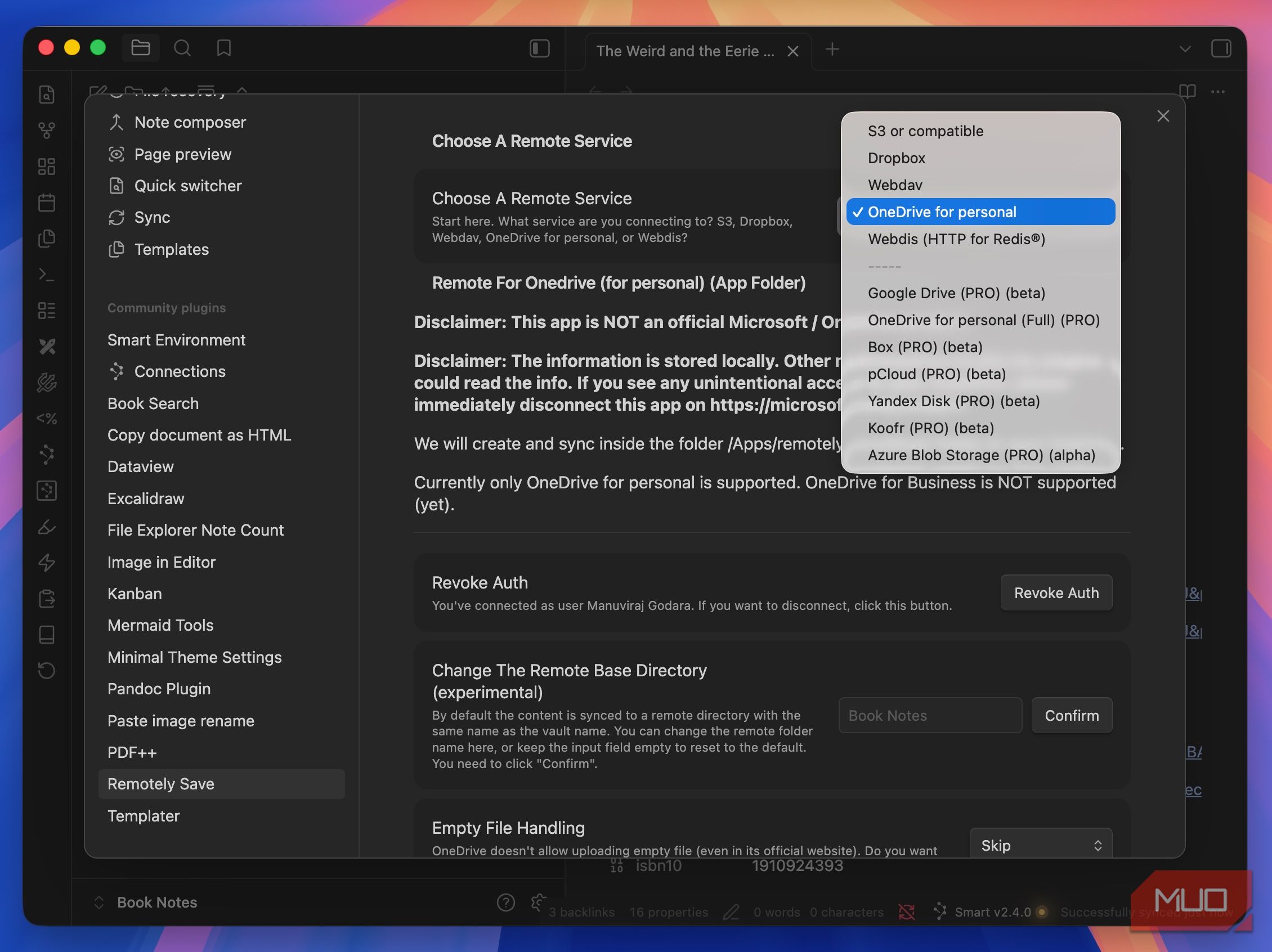
Task: Open the daily note calendar icon
Action: [x=47, y=203]
